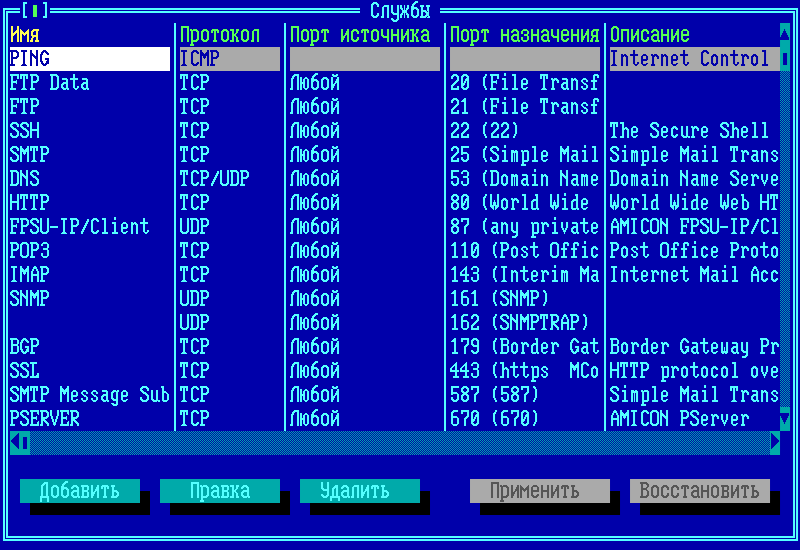The width and height of the screenshot is (800, 550).
Task: Click the window close marker in title bar
Action: click(x=35, y=11)
